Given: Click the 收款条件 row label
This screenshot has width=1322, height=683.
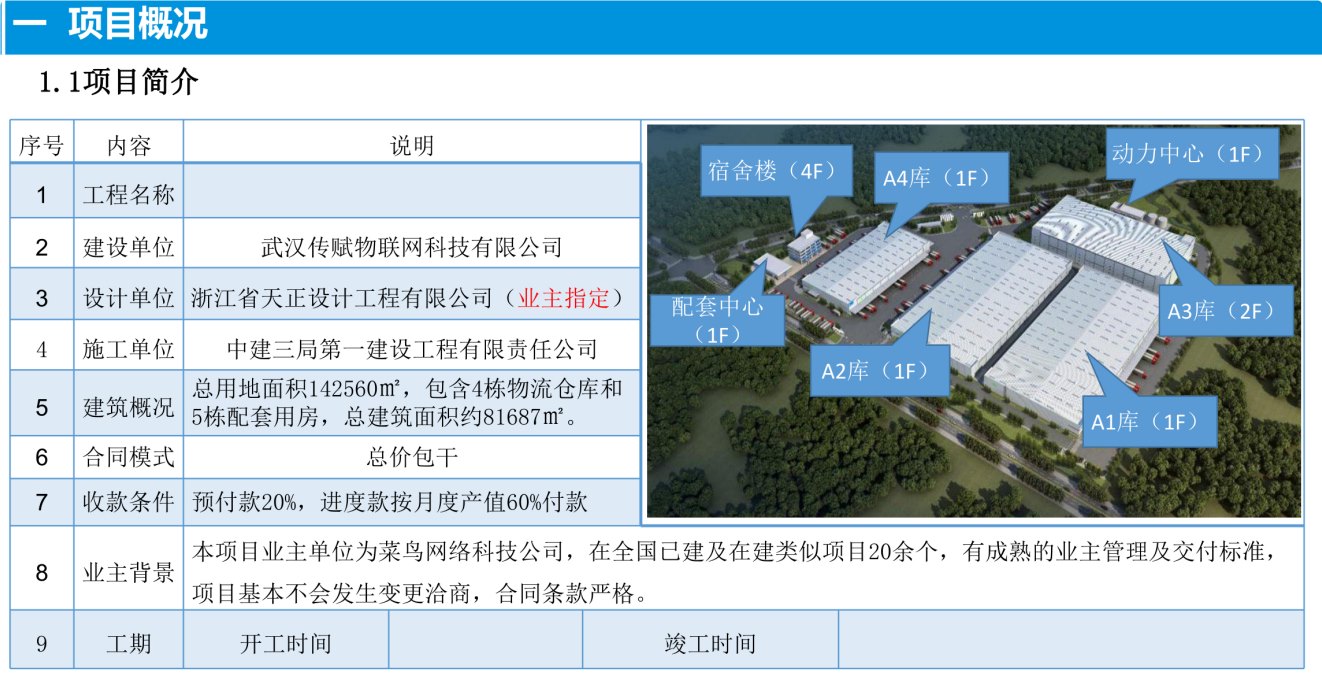Looking at the screenshot, I should click(128, 502).
